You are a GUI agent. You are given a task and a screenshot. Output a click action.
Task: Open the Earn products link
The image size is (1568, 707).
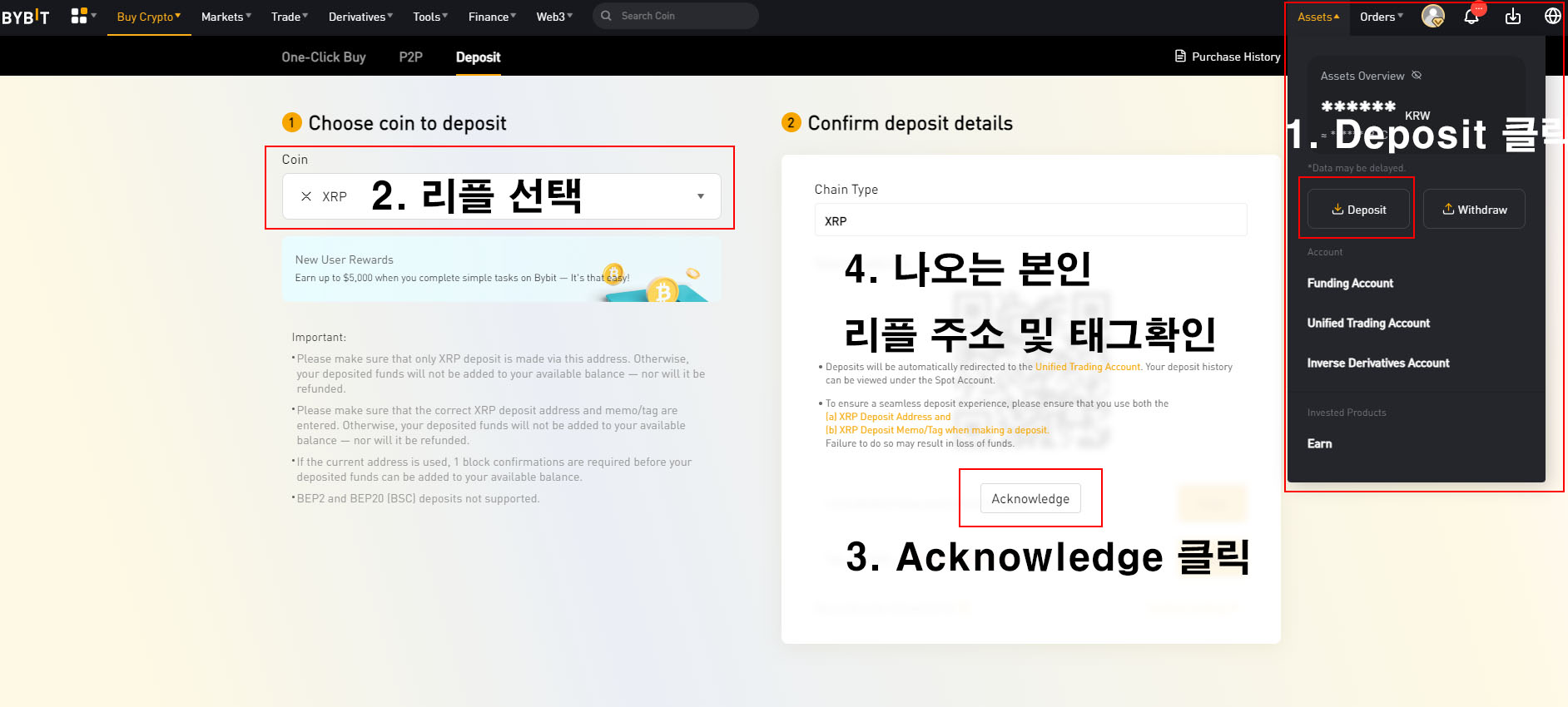(1319, 443)
